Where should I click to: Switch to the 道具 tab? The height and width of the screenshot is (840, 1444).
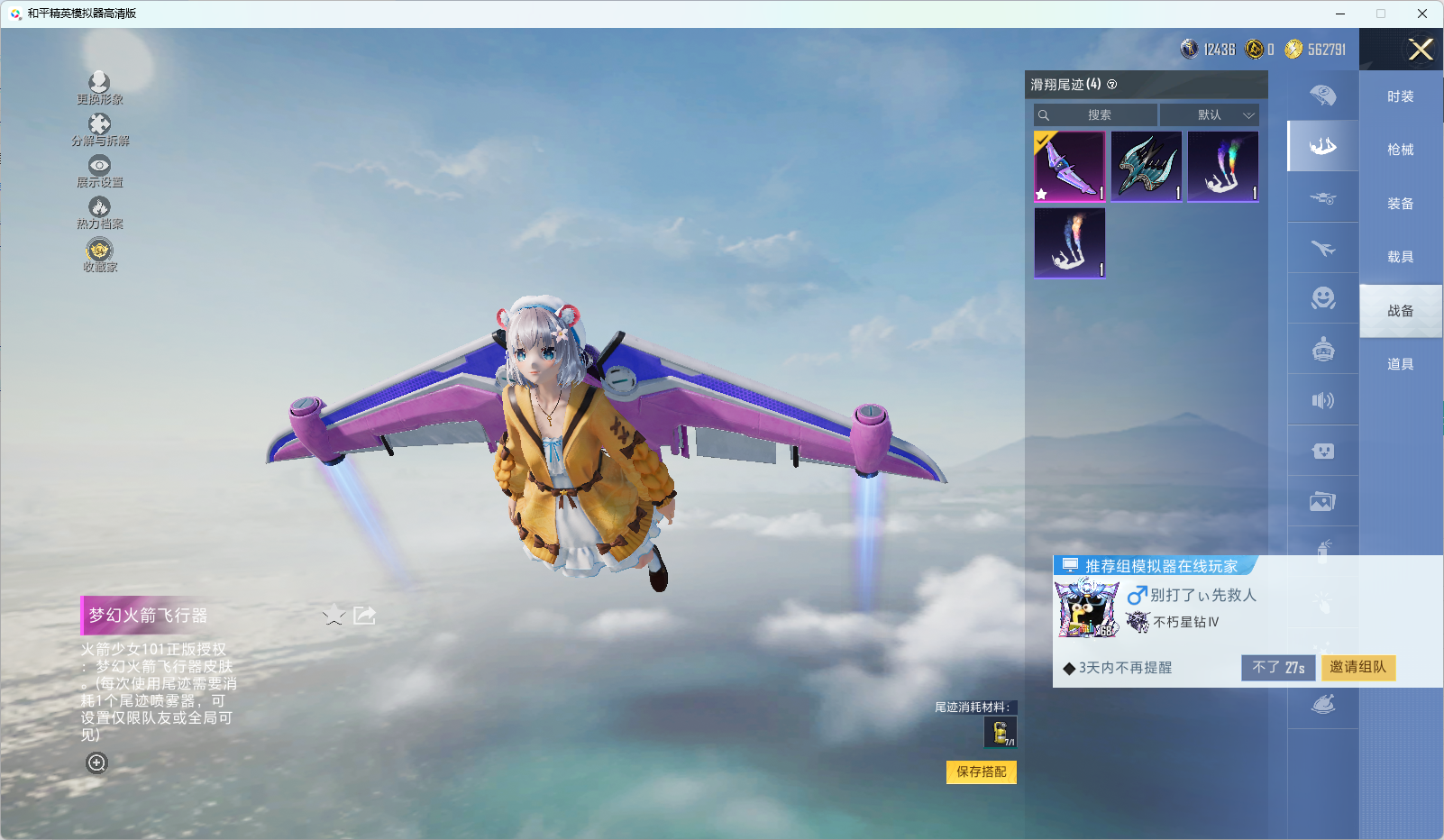pyautogui.click(x=1401, y=364)
